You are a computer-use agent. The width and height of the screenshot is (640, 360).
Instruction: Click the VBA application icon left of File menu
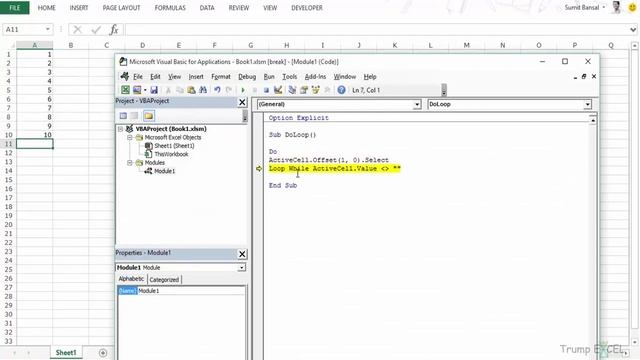click(124, 76)
